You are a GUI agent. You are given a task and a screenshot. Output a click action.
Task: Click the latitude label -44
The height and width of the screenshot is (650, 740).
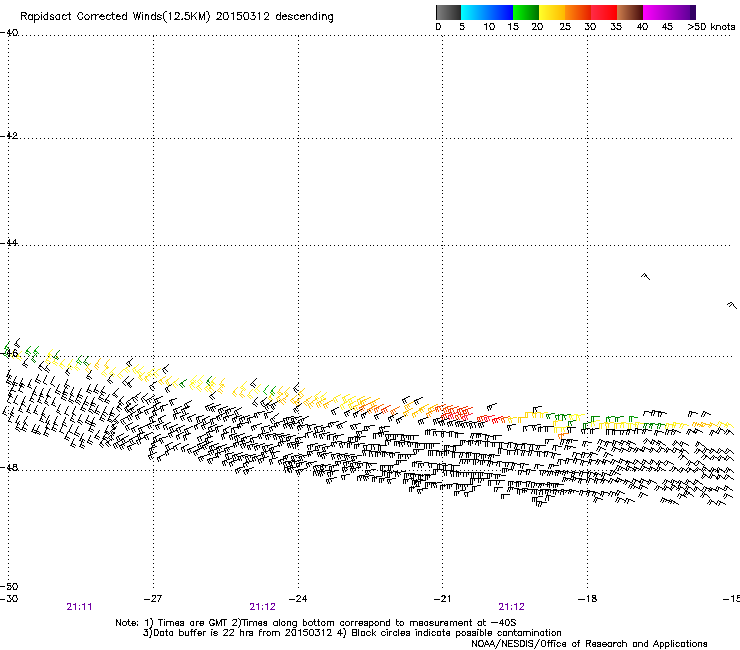pyautogui.click(x=9, y=243)
